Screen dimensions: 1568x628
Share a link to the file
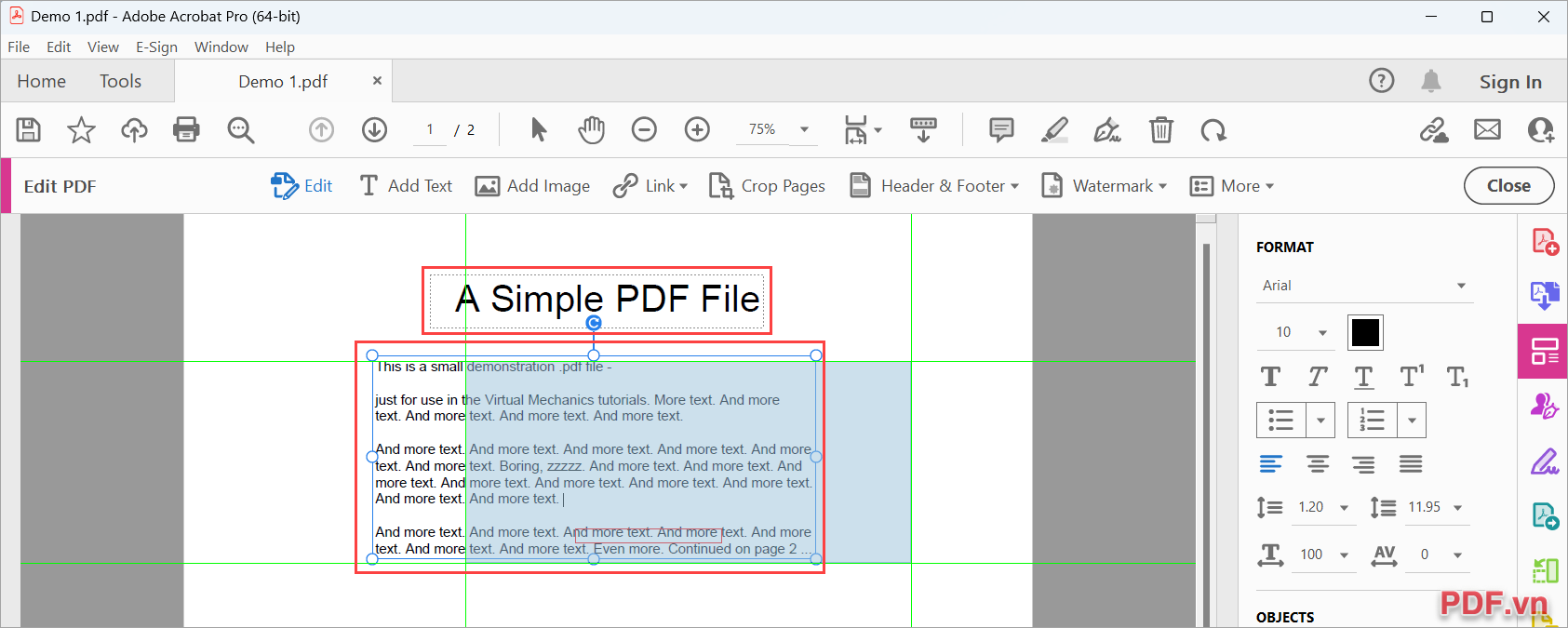[1434, 130]
